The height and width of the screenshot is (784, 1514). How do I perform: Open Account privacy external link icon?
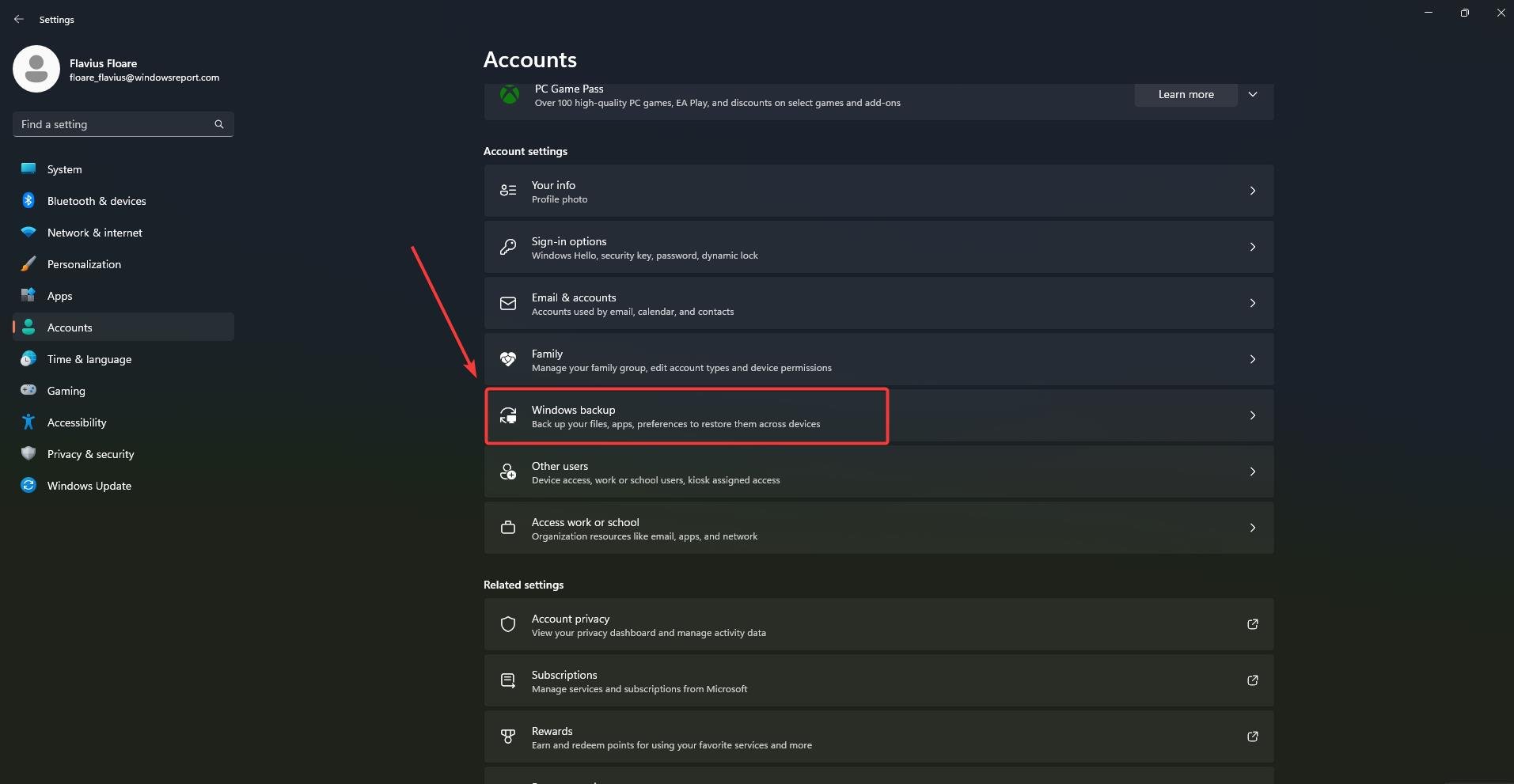pyautogui.click(x=1253, y=624)
